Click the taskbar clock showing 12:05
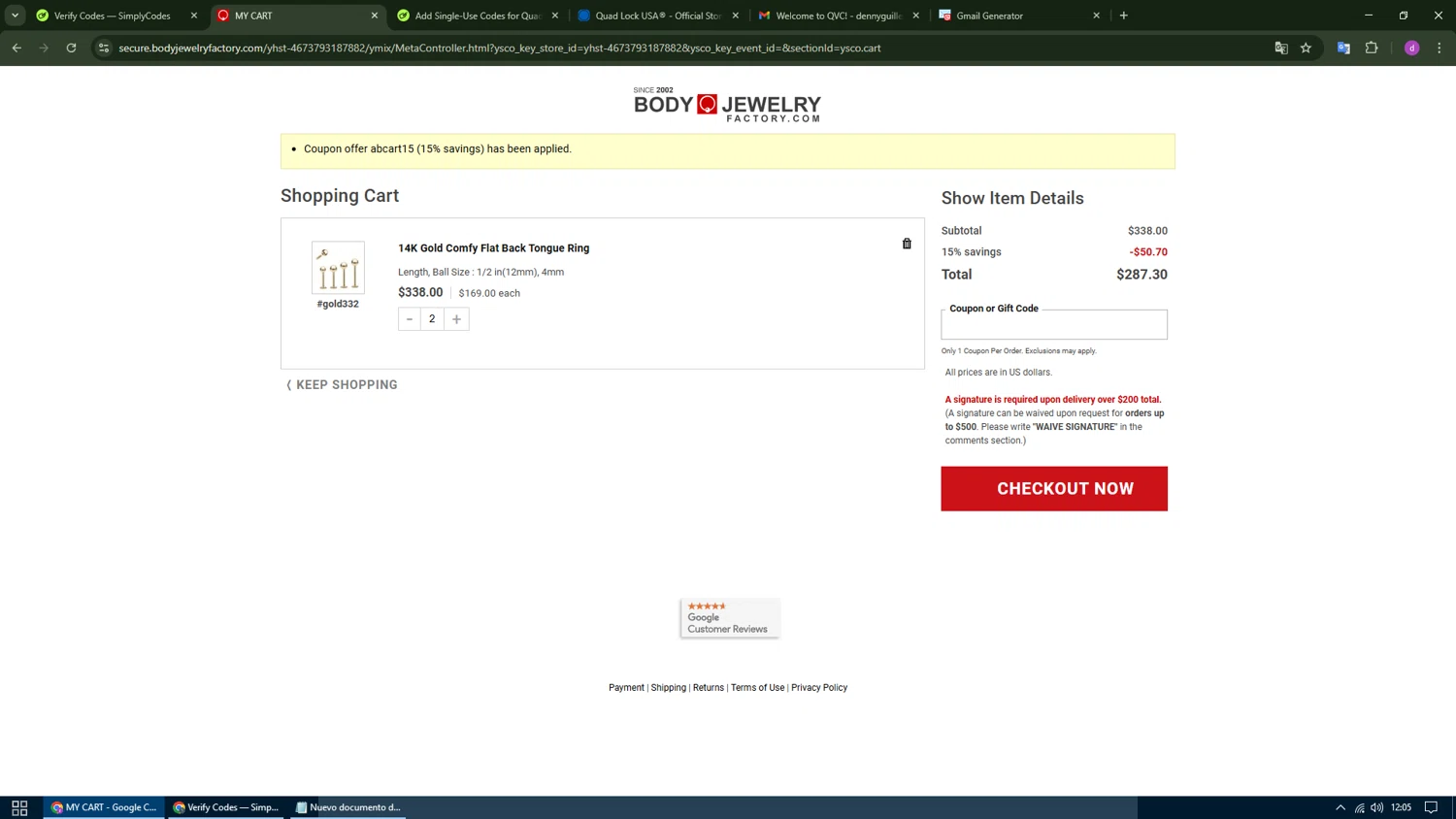Screen dimensions: 1456x819 click(x=1402, y=807)
